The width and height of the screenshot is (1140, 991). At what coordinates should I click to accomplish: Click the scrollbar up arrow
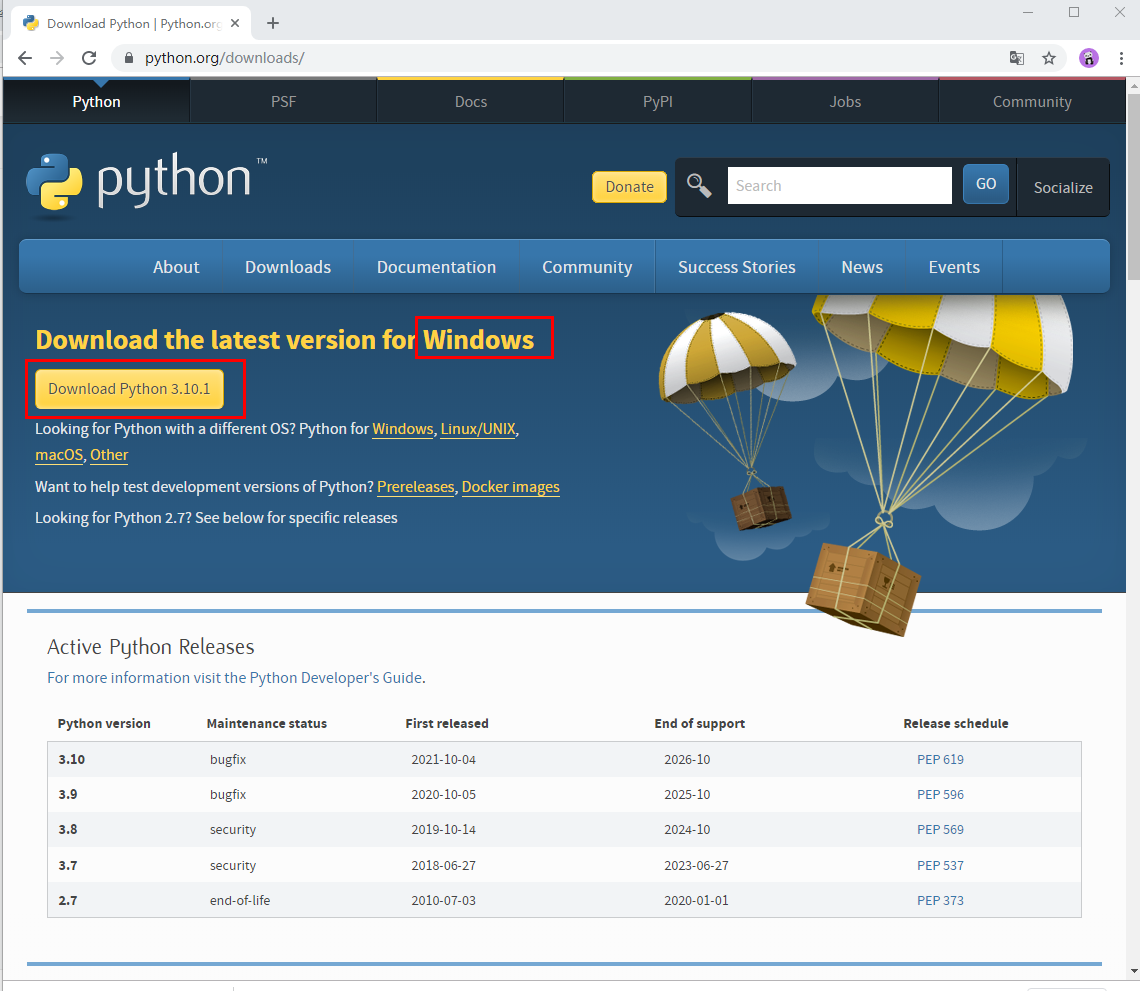click(x=1133, y=86)
